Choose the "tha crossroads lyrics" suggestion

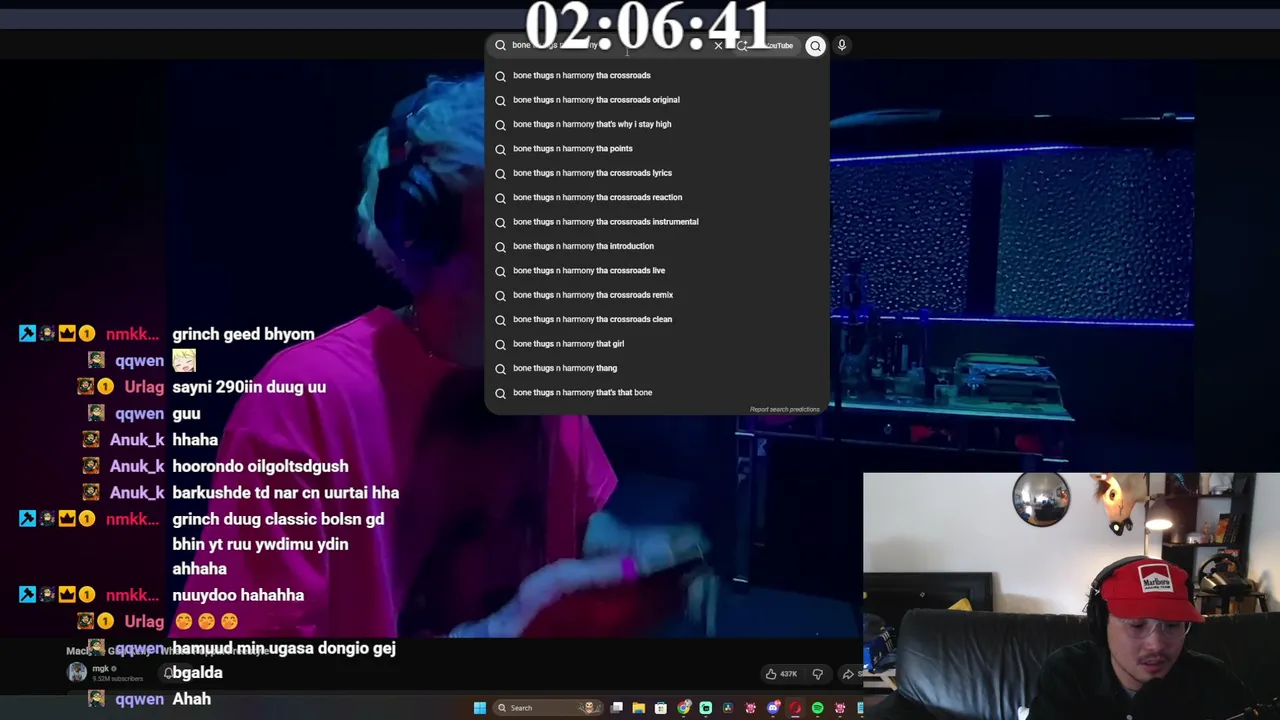[657, 173]
